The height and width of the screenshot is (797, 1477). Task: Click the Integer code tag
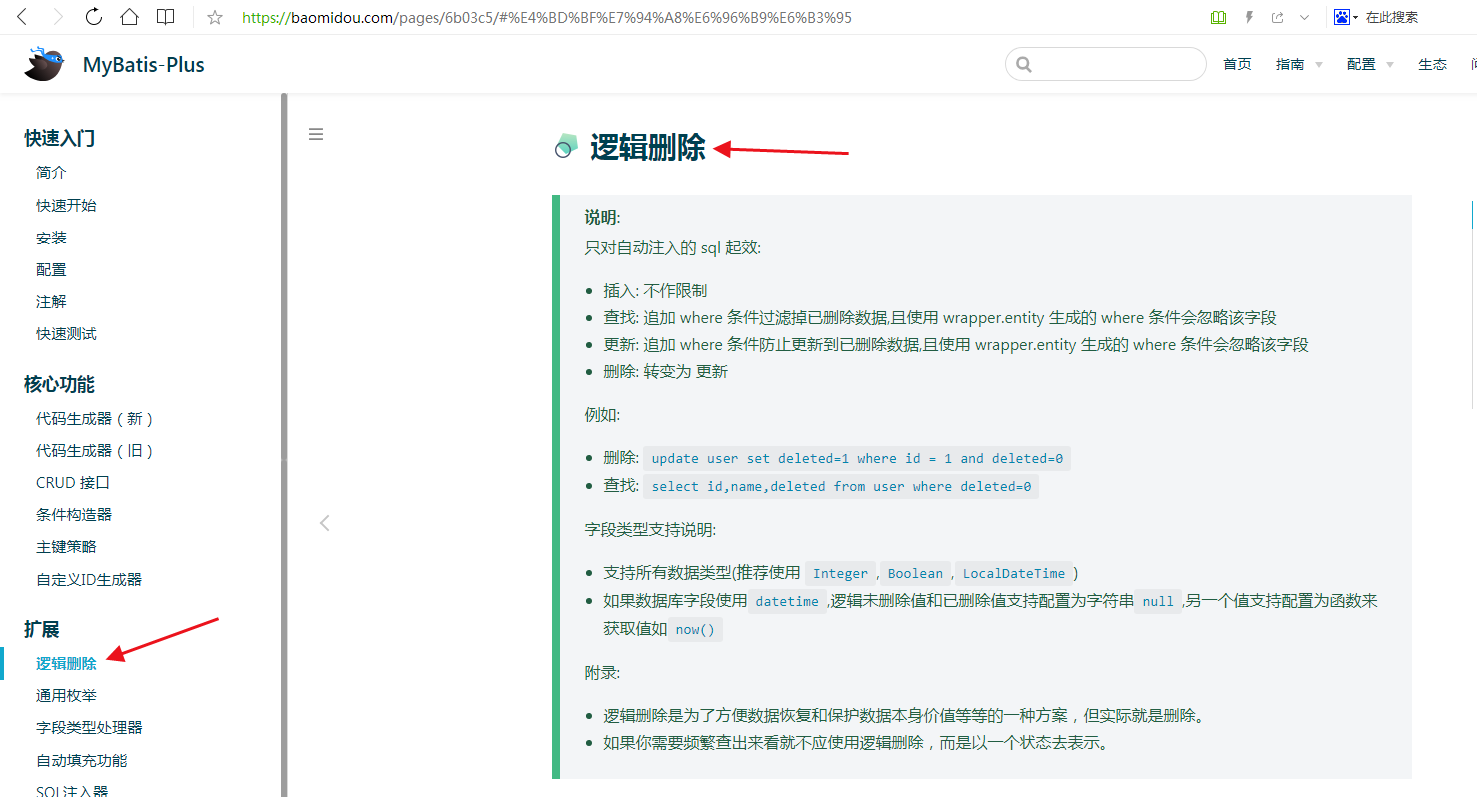(840, 574)
